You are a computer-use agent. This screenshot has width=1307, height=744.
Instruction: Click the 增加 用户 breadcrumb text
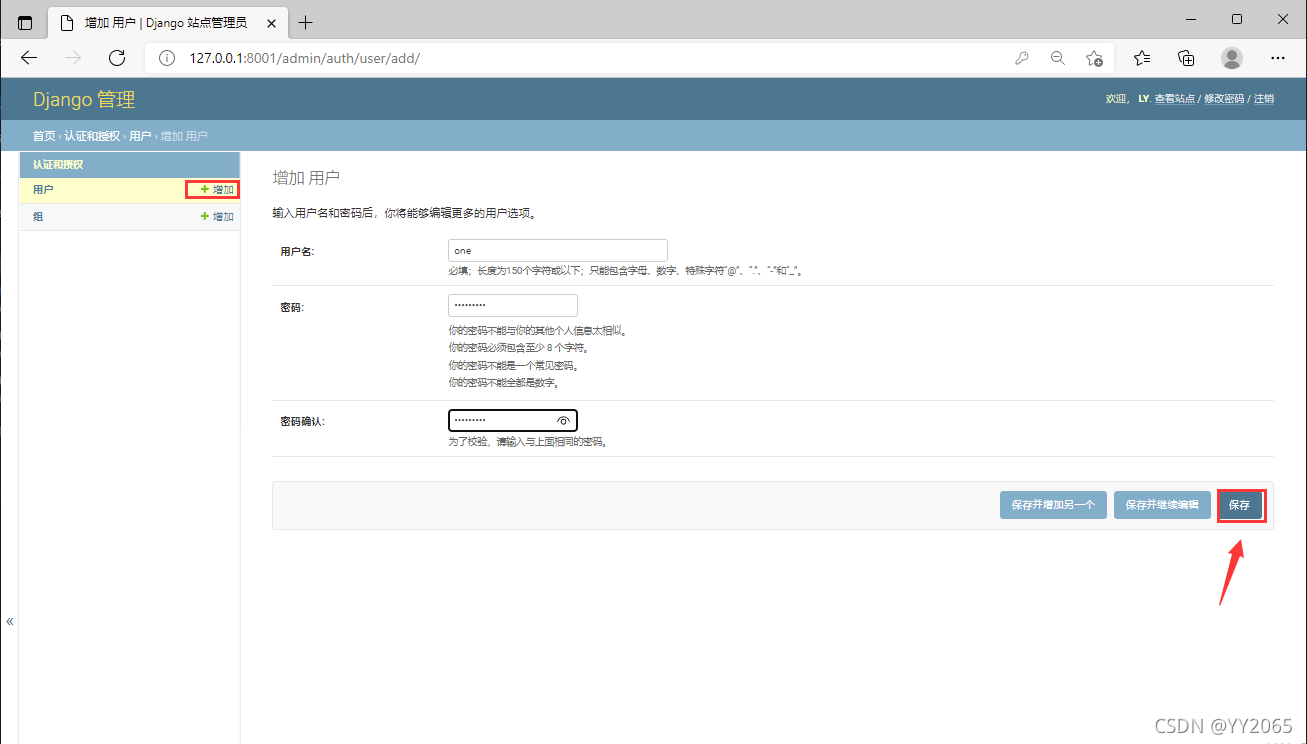click(x=184, y=136)
